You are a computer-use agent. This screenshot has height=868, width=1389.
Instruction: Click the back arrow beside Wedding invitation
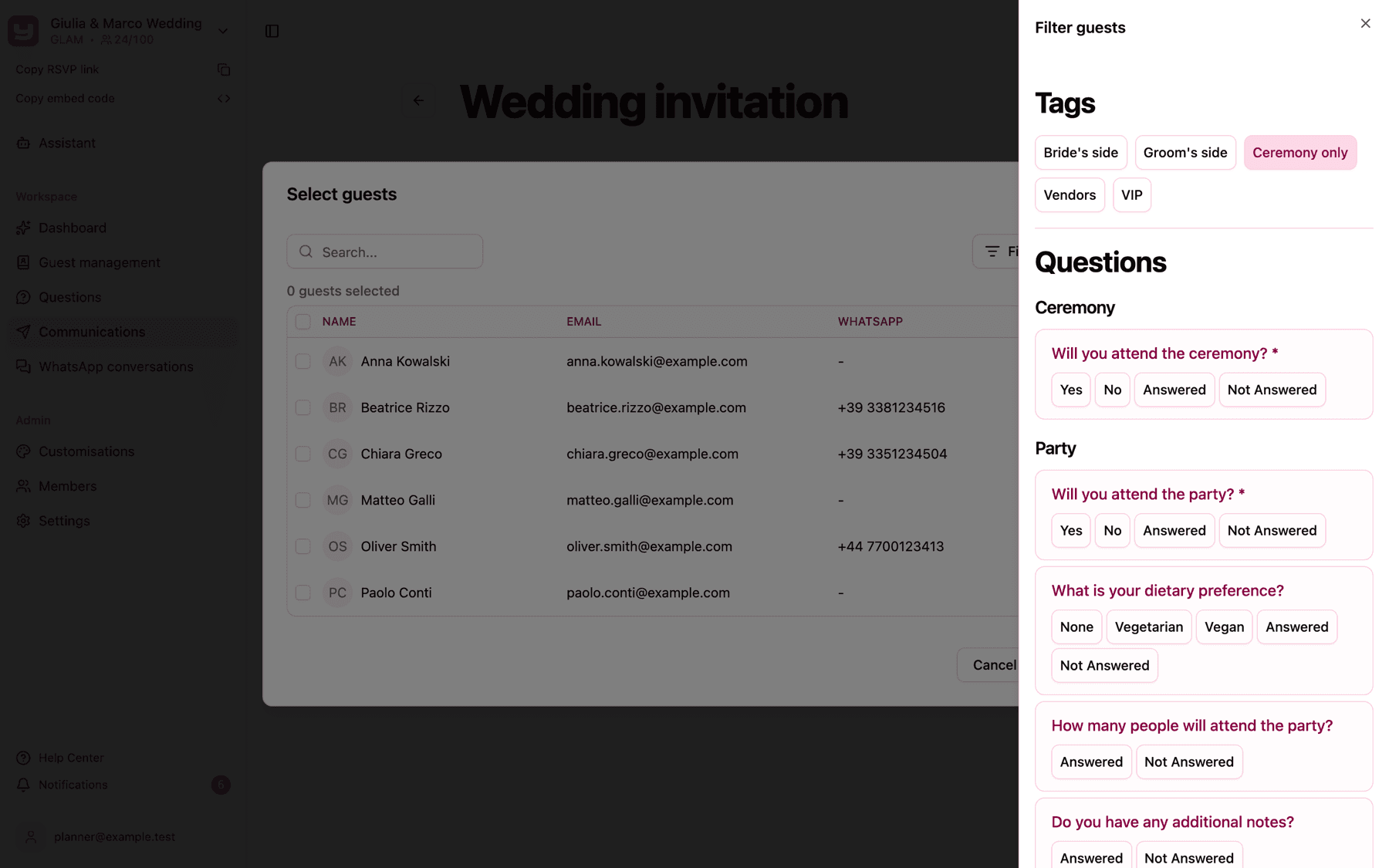pyautogui.click(x=418, y=100)
